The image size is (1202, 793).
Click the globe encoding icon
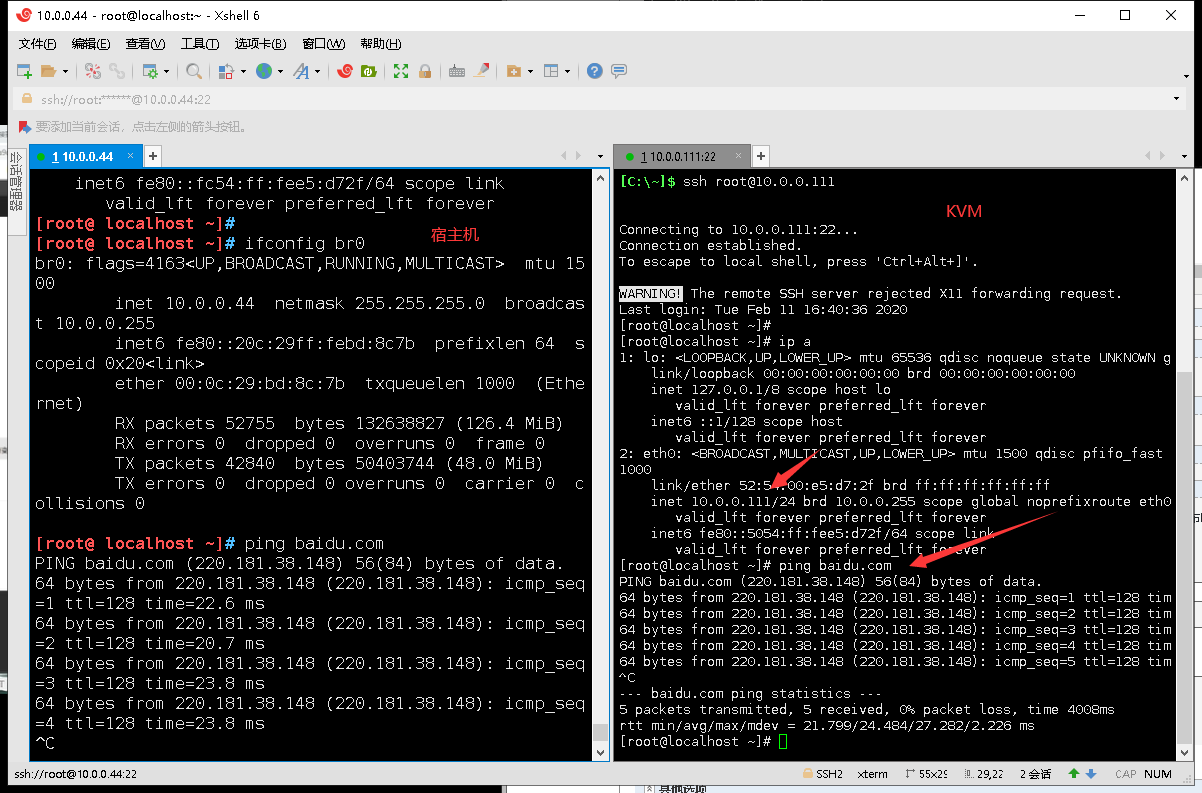[x=264, y=71]
